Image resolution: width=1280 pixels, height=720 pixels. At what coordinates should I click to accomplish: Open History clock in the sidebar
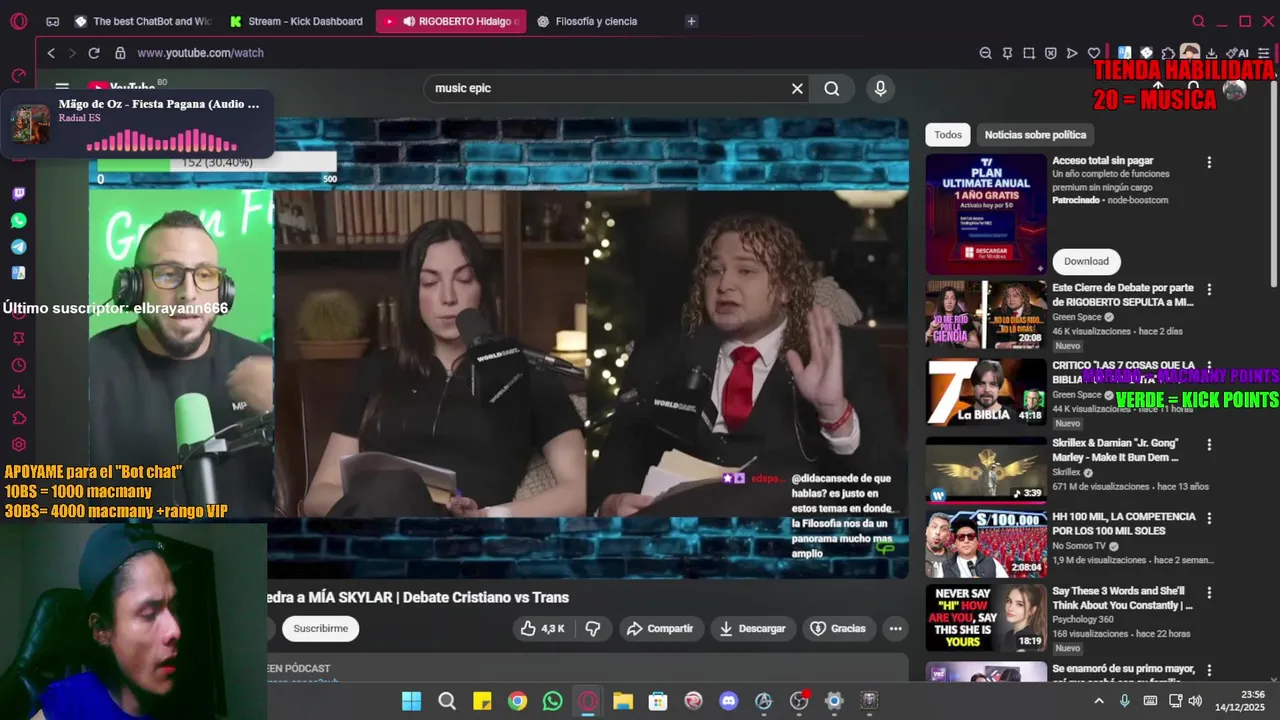18,365
